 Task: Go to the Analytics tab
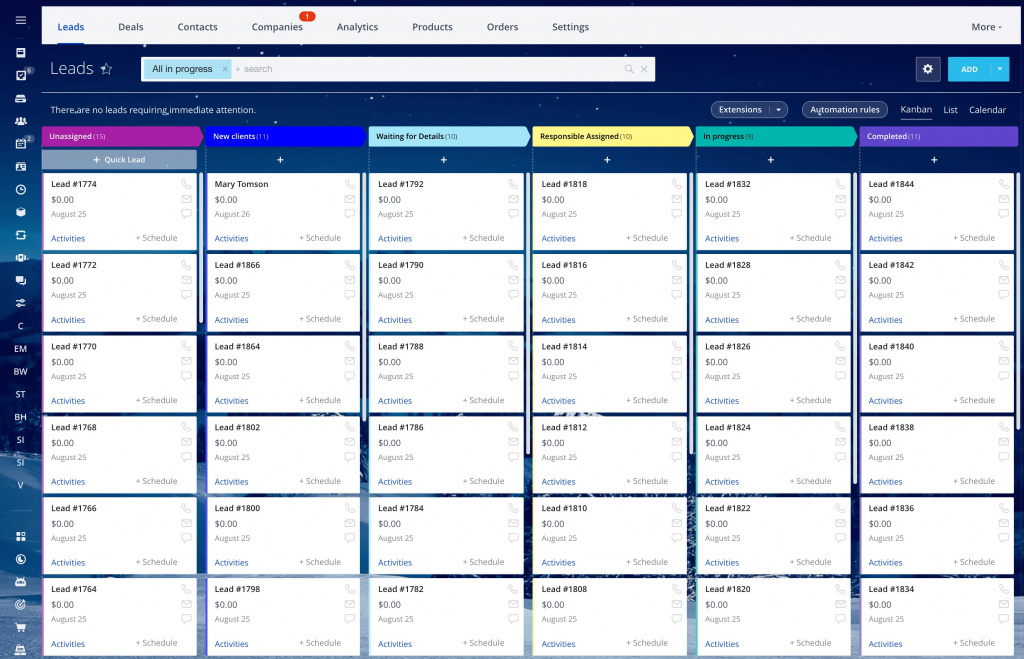tap(357, 27)
